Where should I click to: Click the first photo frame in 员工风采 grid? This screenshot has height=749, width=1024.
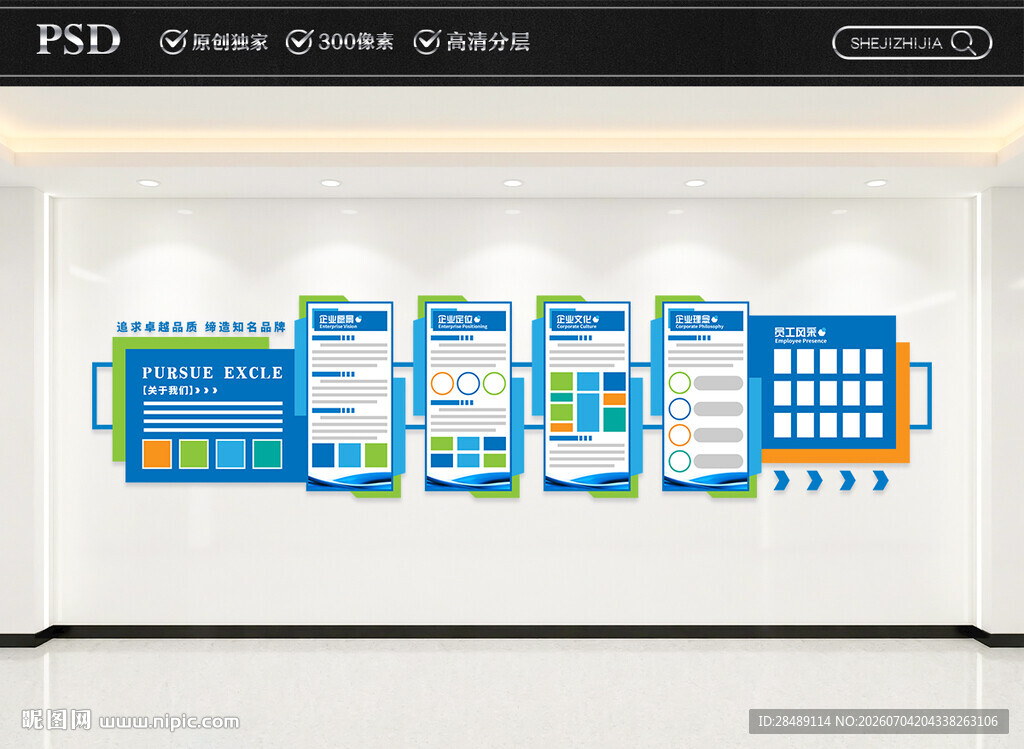[x=782, y=361]
